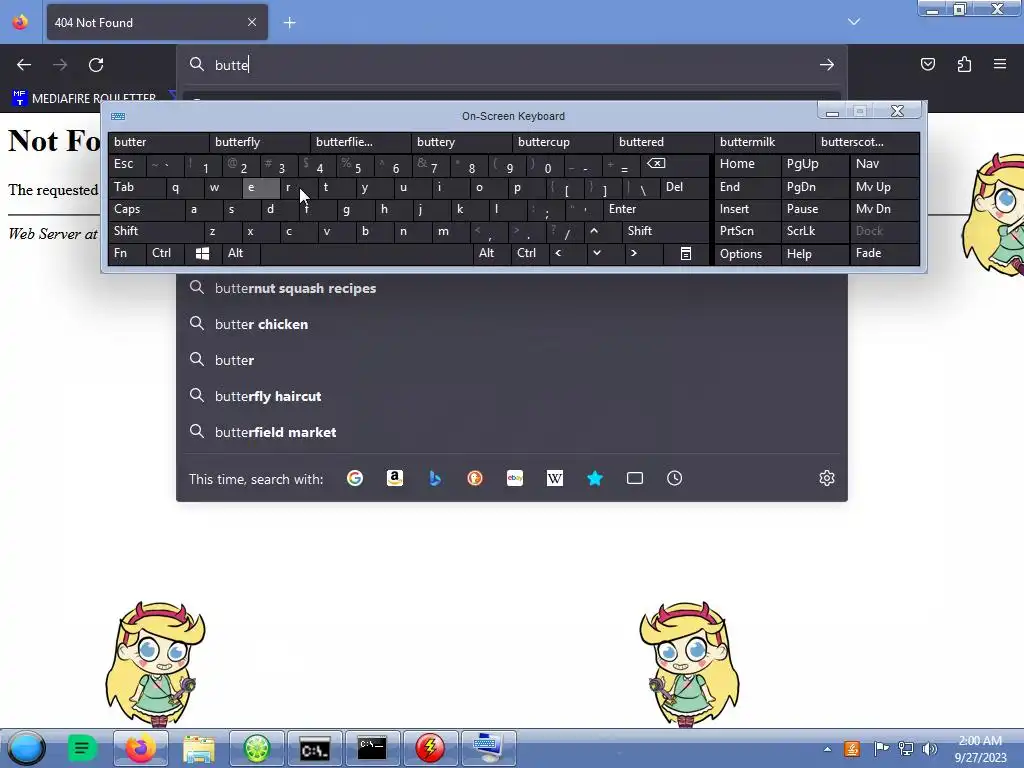1024x768 pixels.
Task: Search with Google icon
Action: coord(355,478)
